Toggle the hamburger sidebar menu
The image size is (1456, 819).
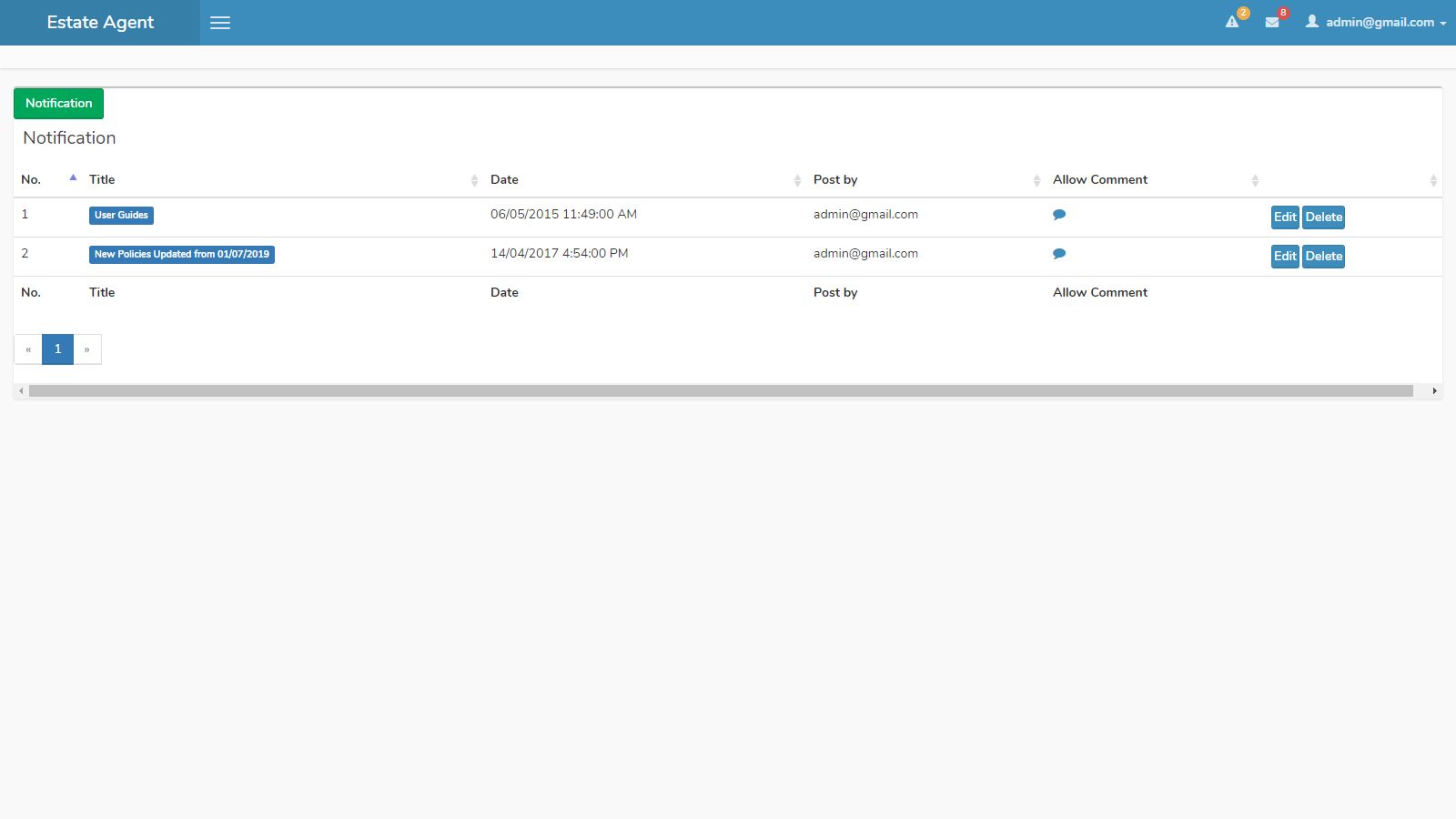click(220, 23)
